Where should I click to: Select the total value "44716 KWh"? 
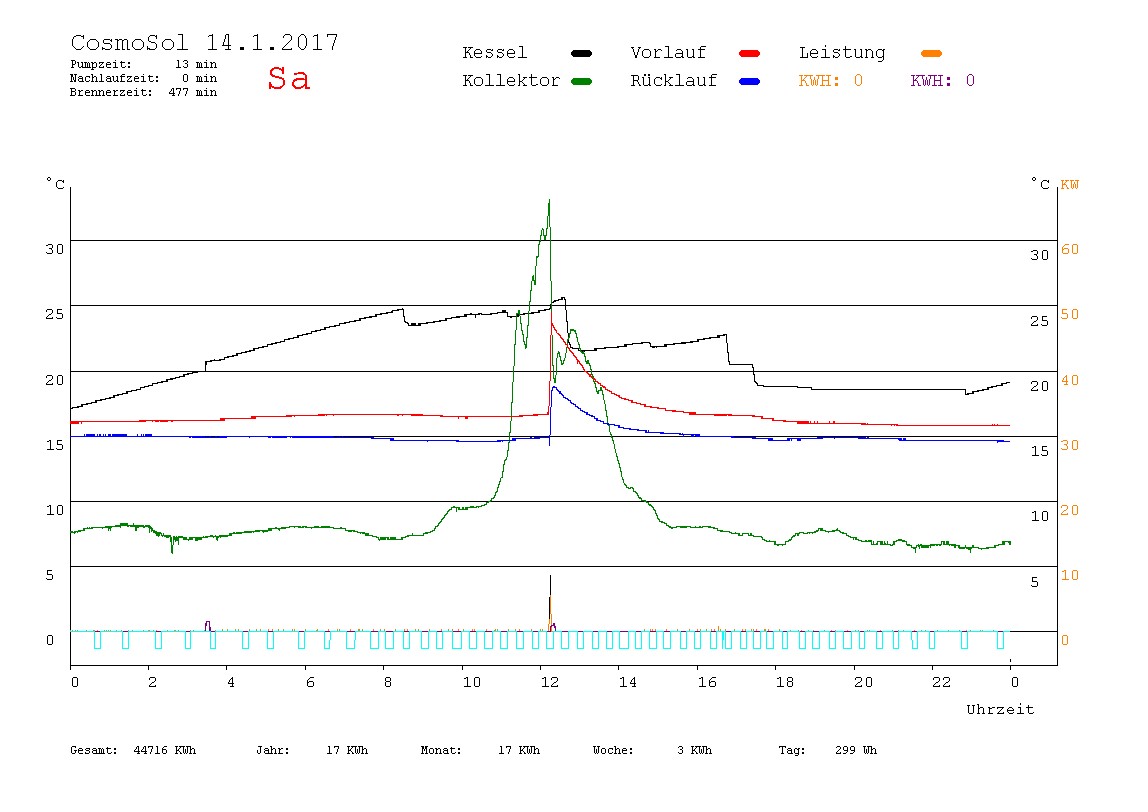coord(165,750)
